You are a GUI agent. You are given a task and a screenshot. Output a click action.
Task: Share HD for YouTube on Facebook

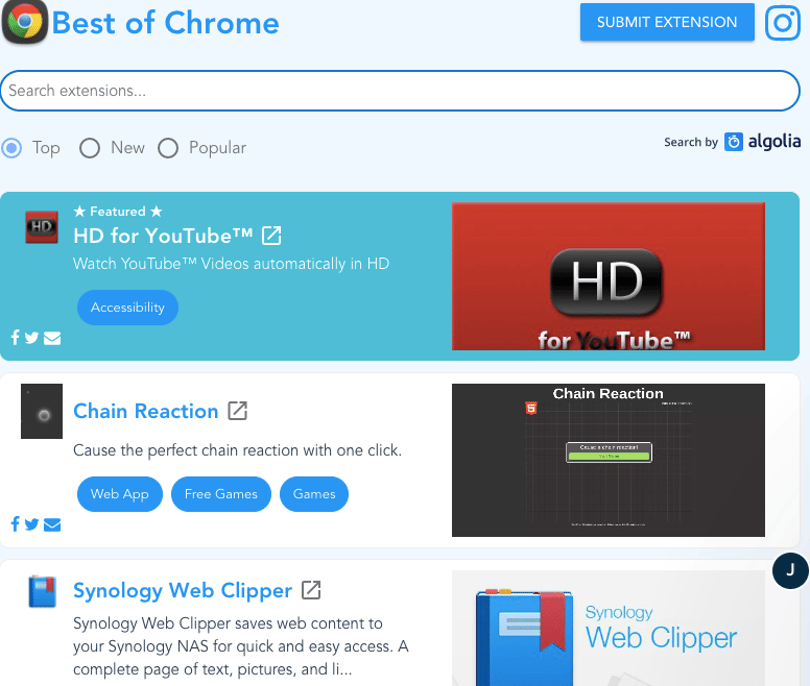(x=15, y=337)
